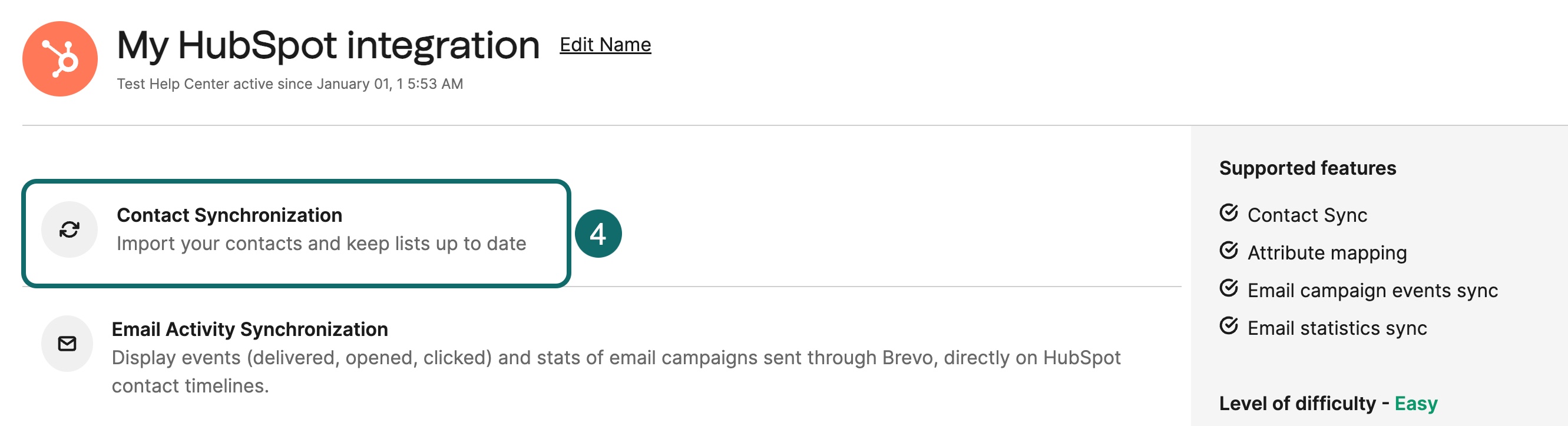Screen dimensions: 1568x426
Task: Click the Test Help Center status text
Action: pyautogui.click(x=289, y=85)
